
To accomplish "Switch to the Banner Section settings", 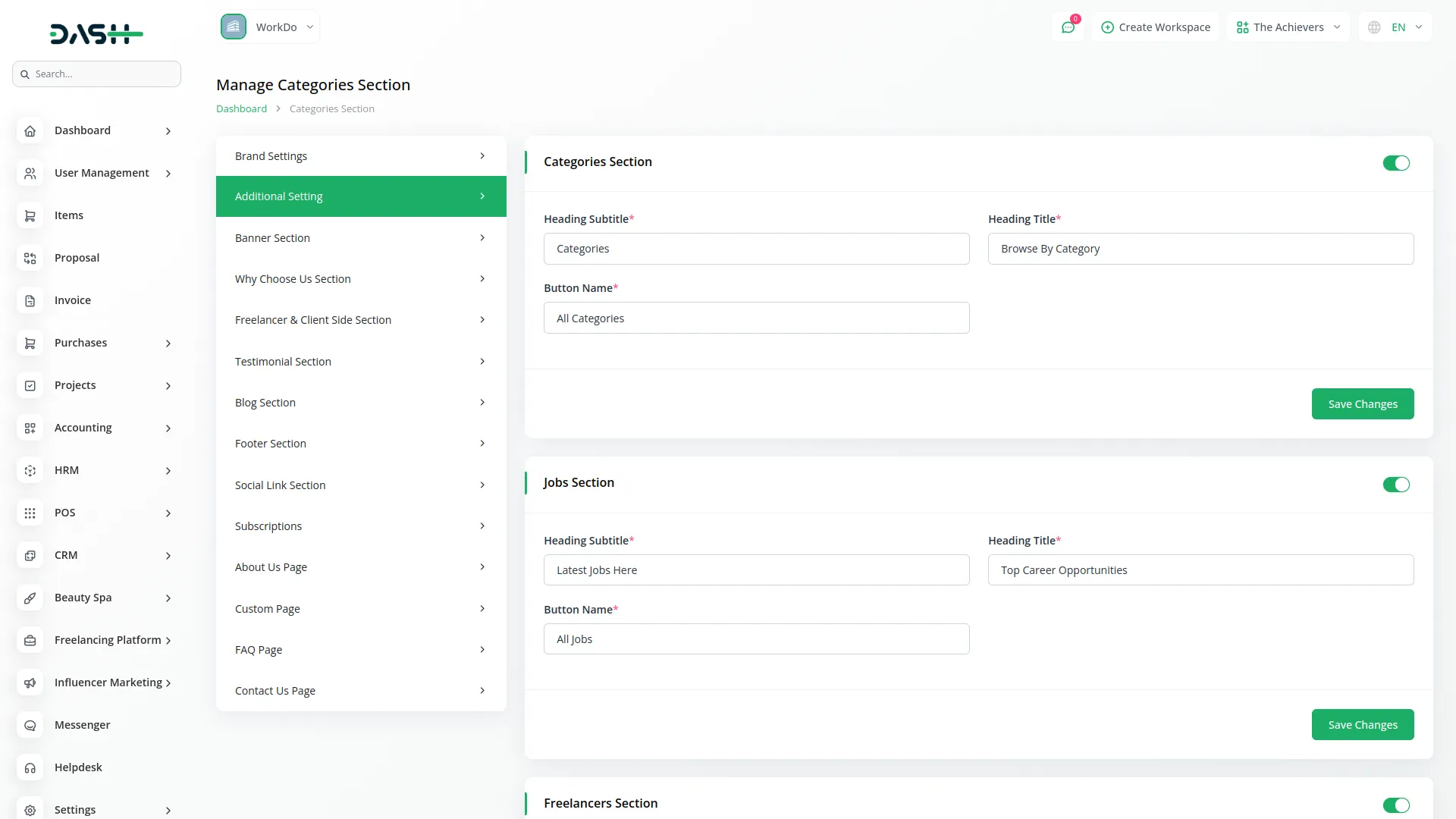I will click(361, 237).
